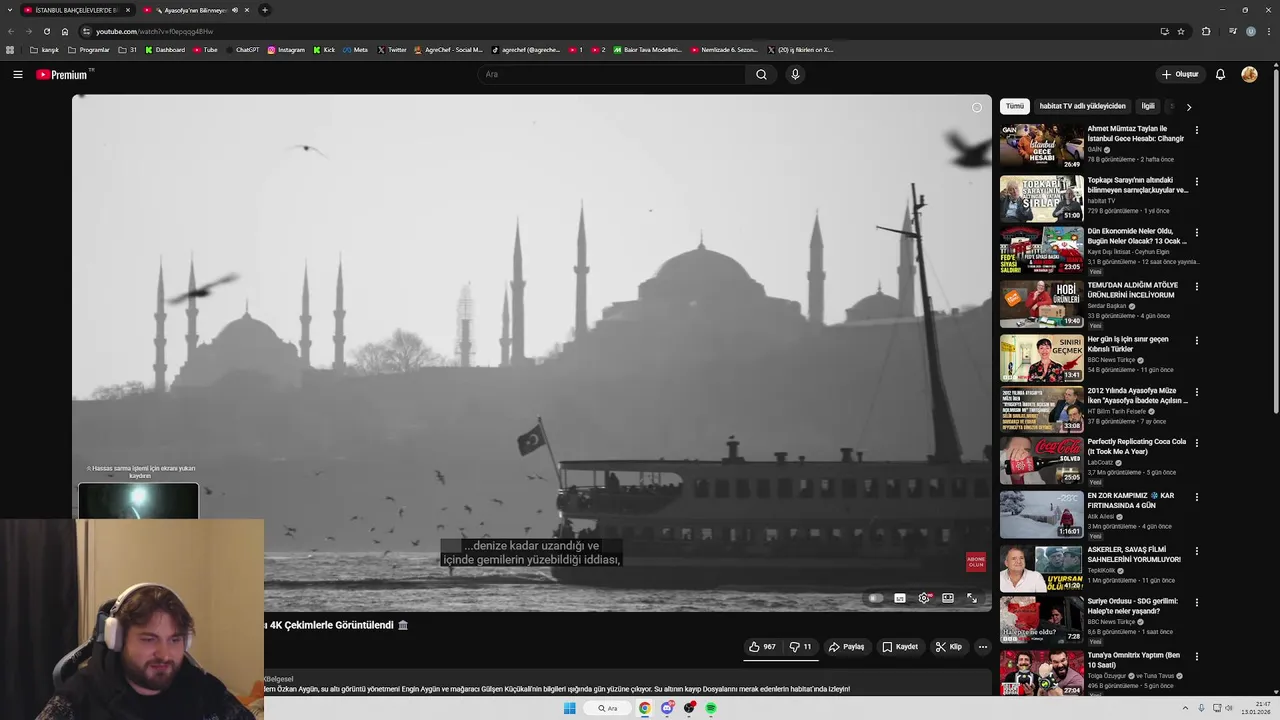Open the Twitter bookmark

[x=392, y=50]
